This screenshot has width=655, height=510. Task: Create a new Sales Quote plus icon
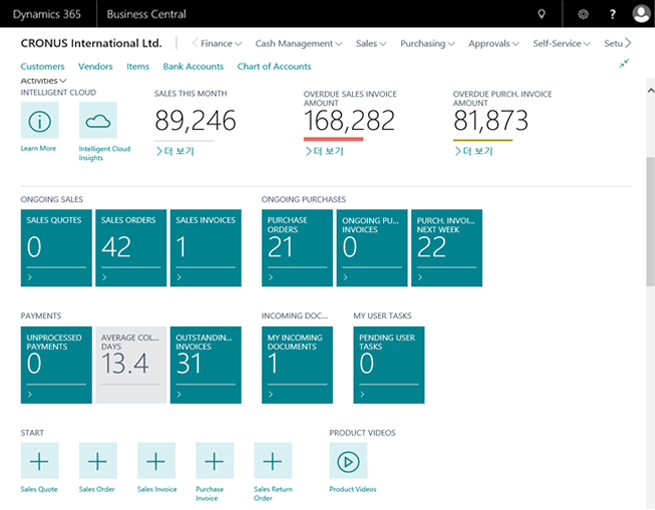(40, 461)
